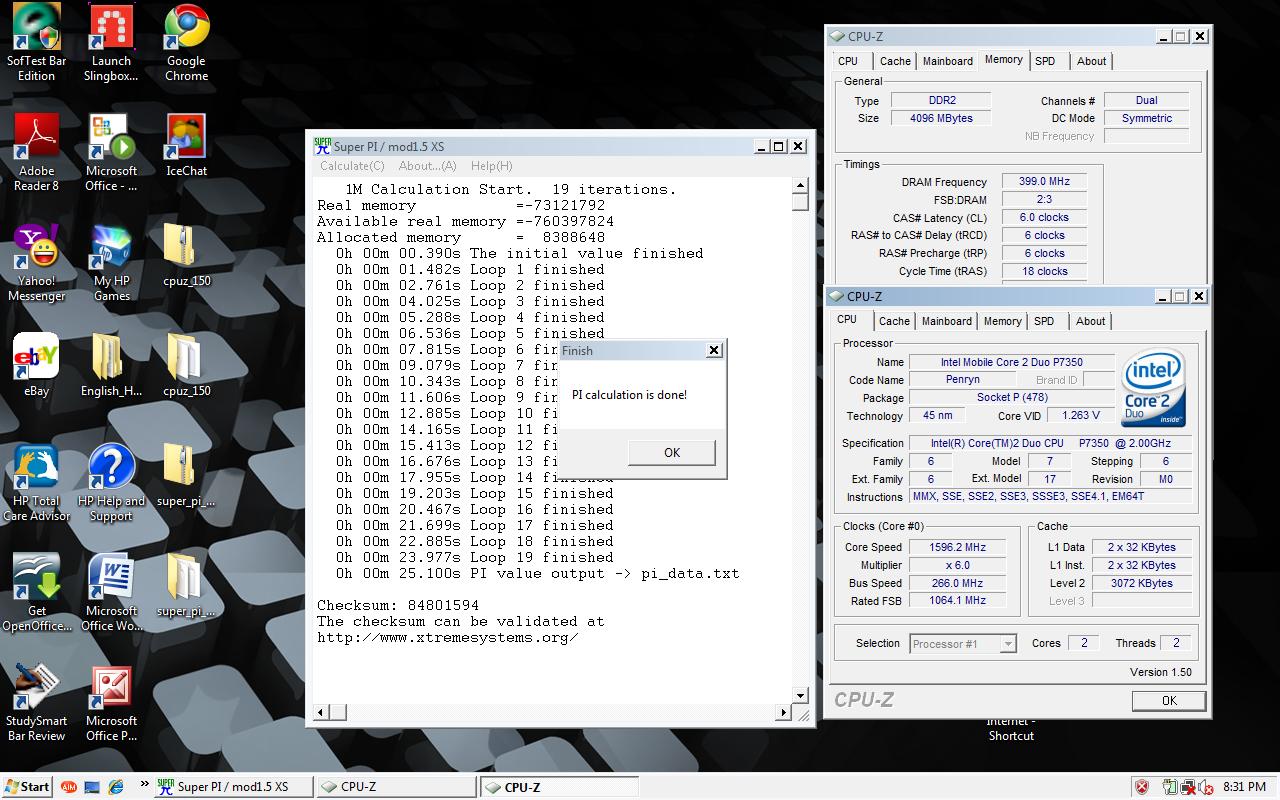This screenshot has width=1280, height=800.
Task: Open the Calculate(C) menu in Super PI
Action: pyautogui.click(x=351, y=166)
